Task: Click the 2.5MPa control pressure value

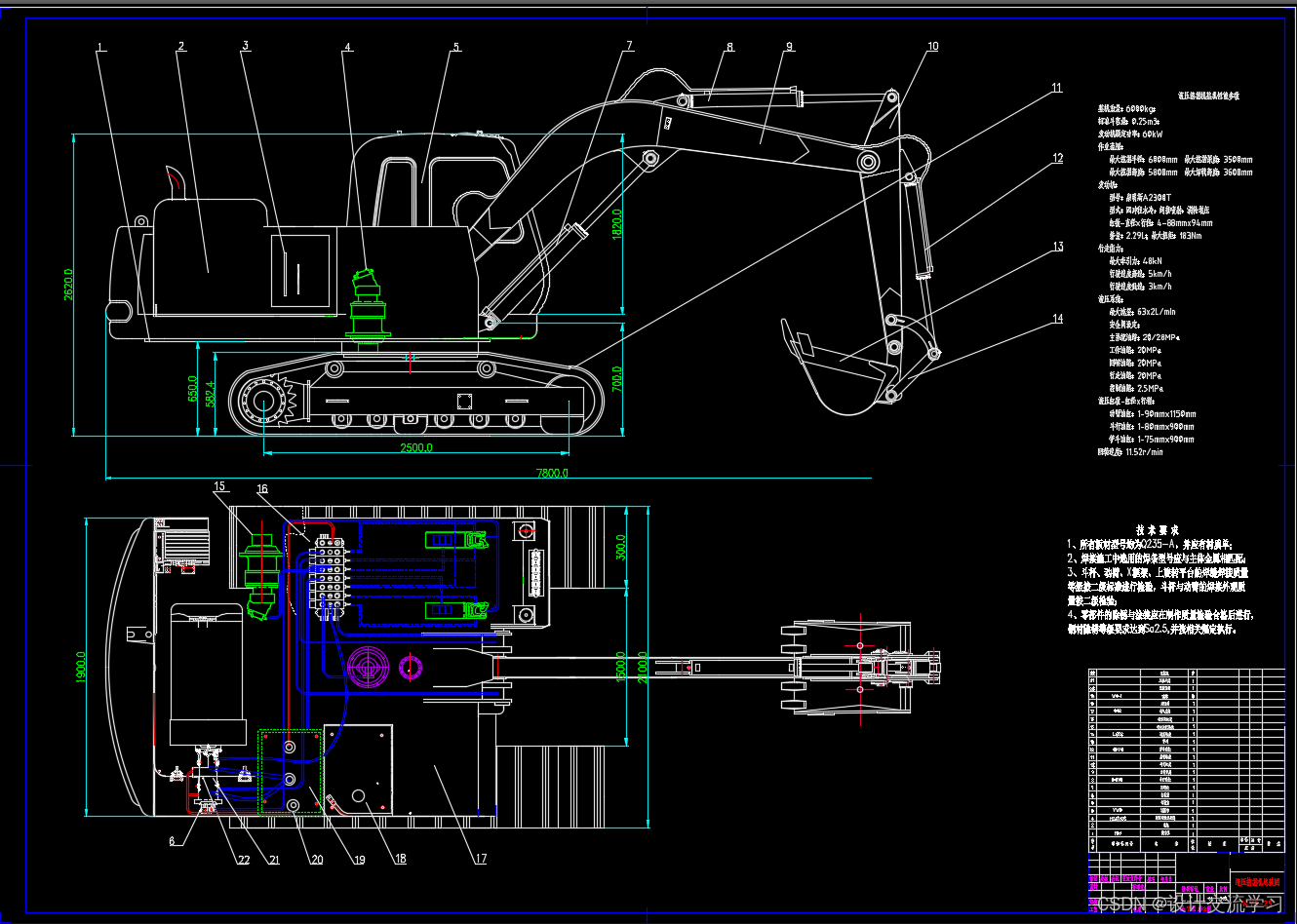Action: (x=1149, y=387)
